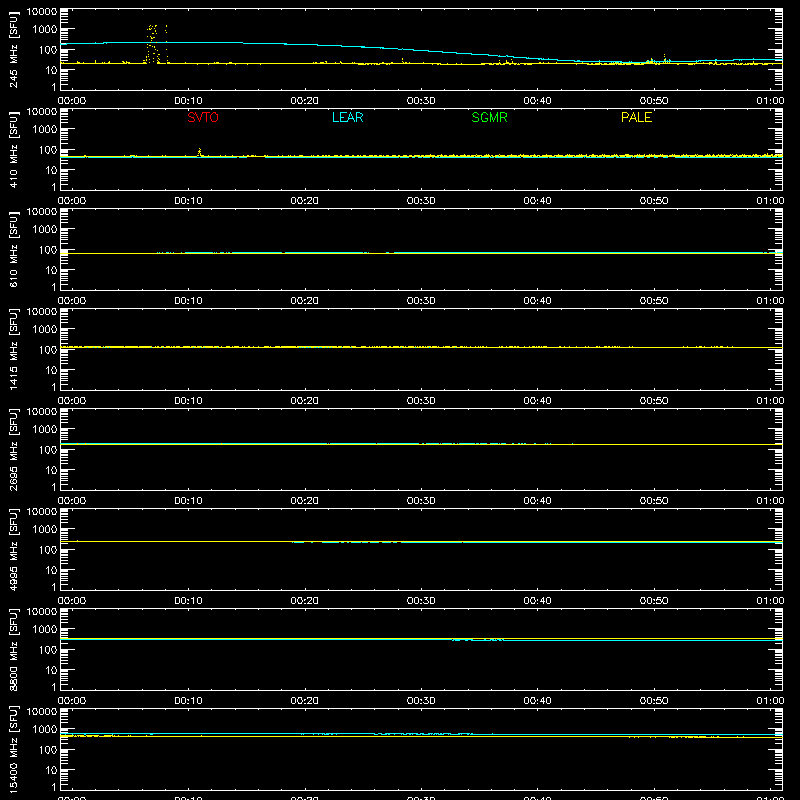This screenshot has width=800, height=800.
Task: Select the 410 MHz [SFU] axis title
Action: coord(14,149)
